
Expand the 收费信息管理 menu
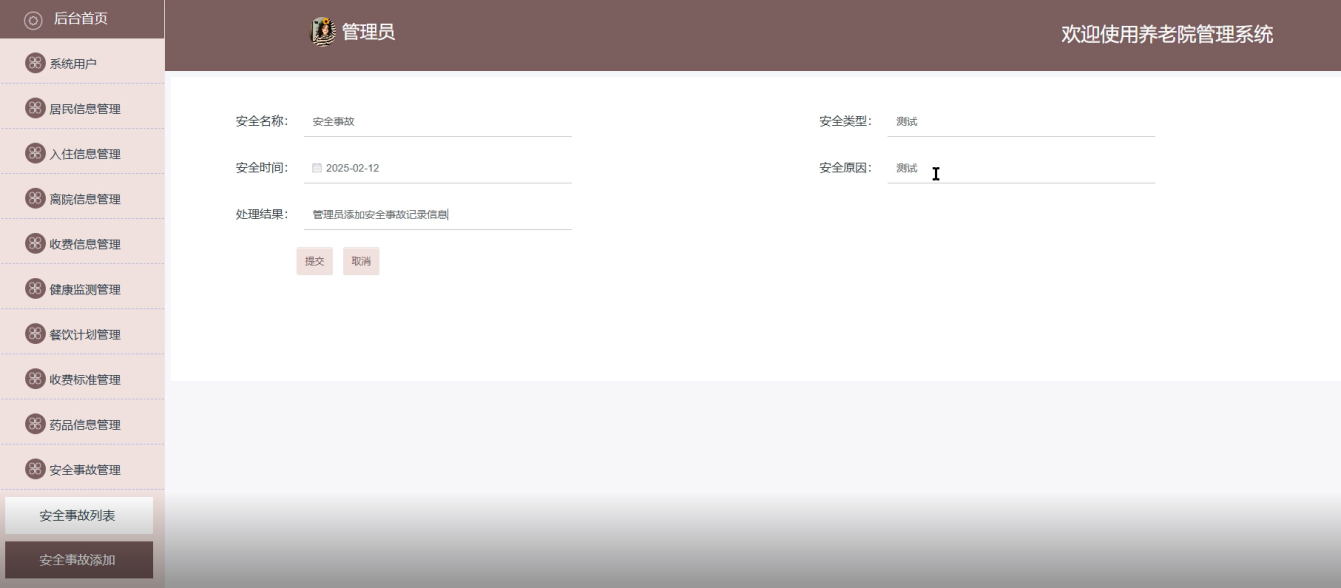point(82,243)
